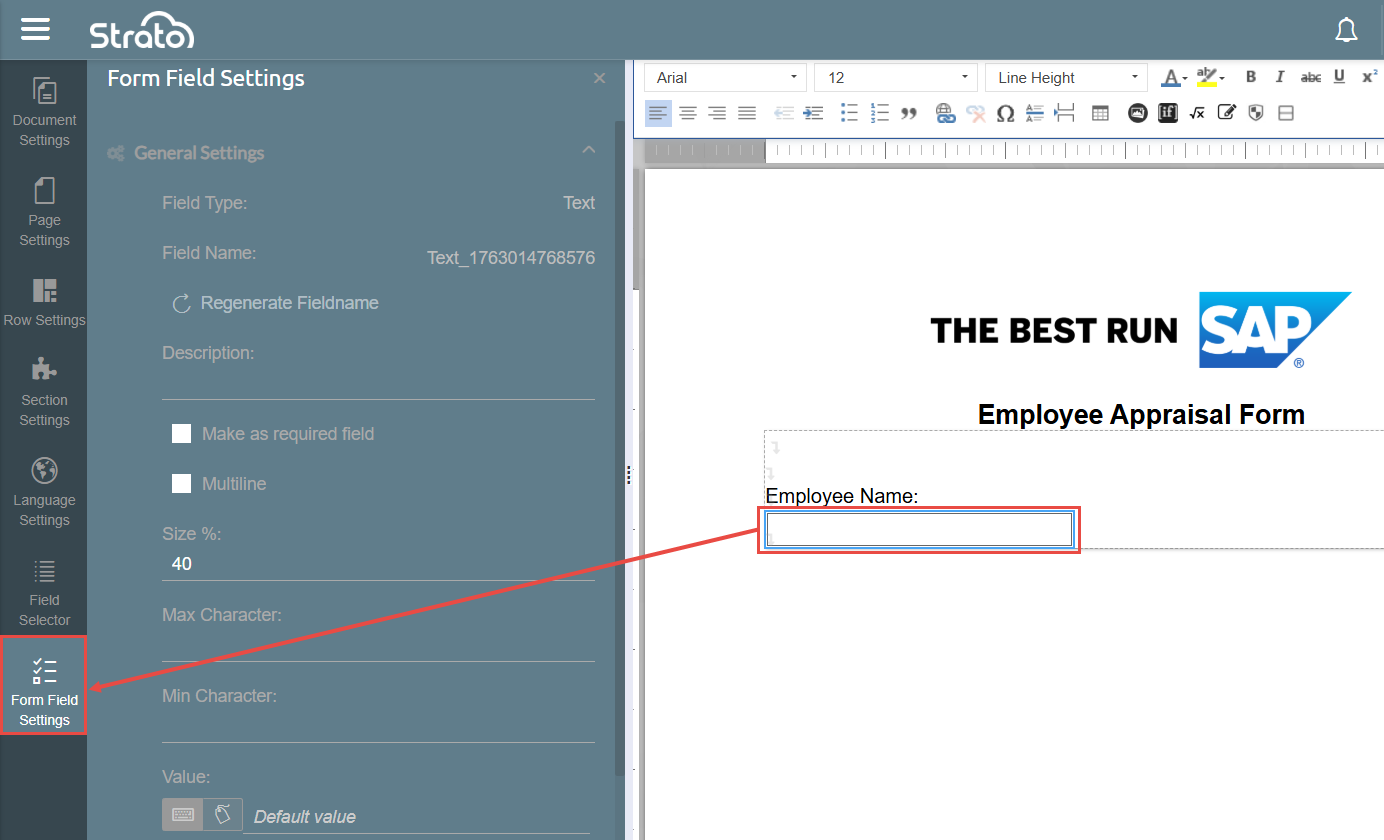Check the Make as required field box
The height and width of the screenshot is (840, 1384).
(x=182, y=434)
